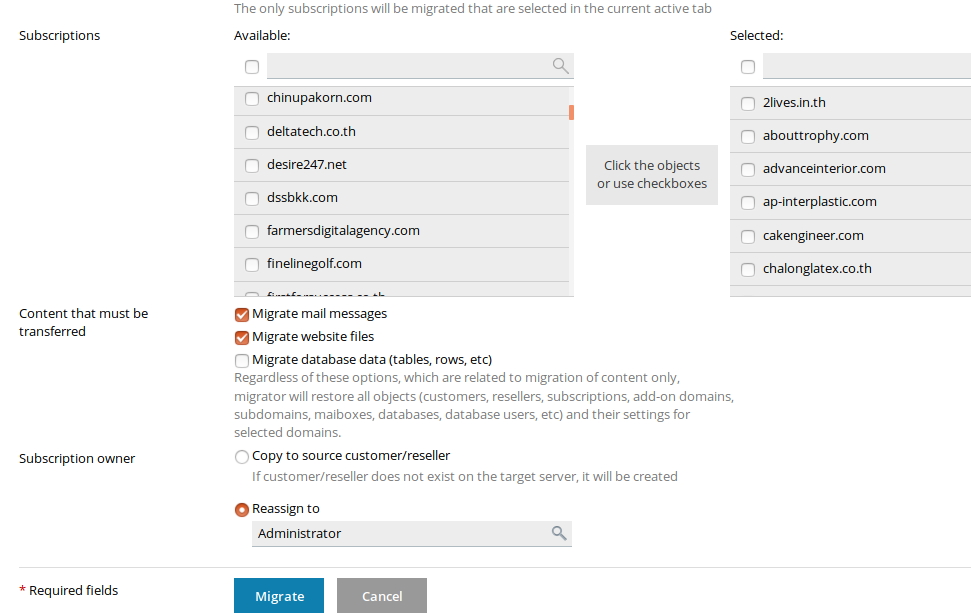This screenshot has width=971, height=613.
Task: Tick farmersdigitalagency.com checkbox
Action: click(x=252, y=232)
